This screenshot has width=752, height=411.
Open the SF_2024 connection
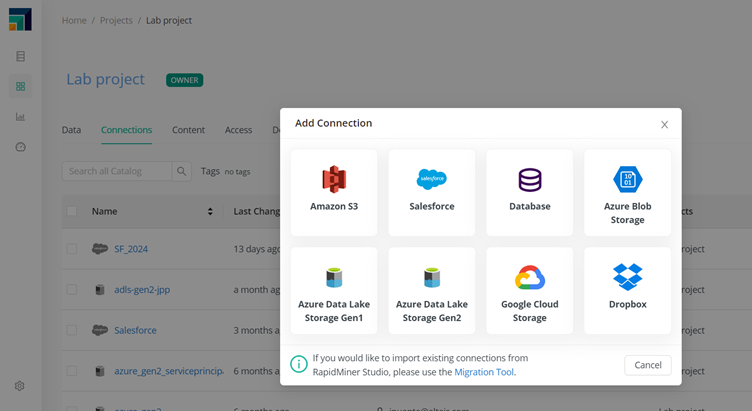(x=131, y=249)
